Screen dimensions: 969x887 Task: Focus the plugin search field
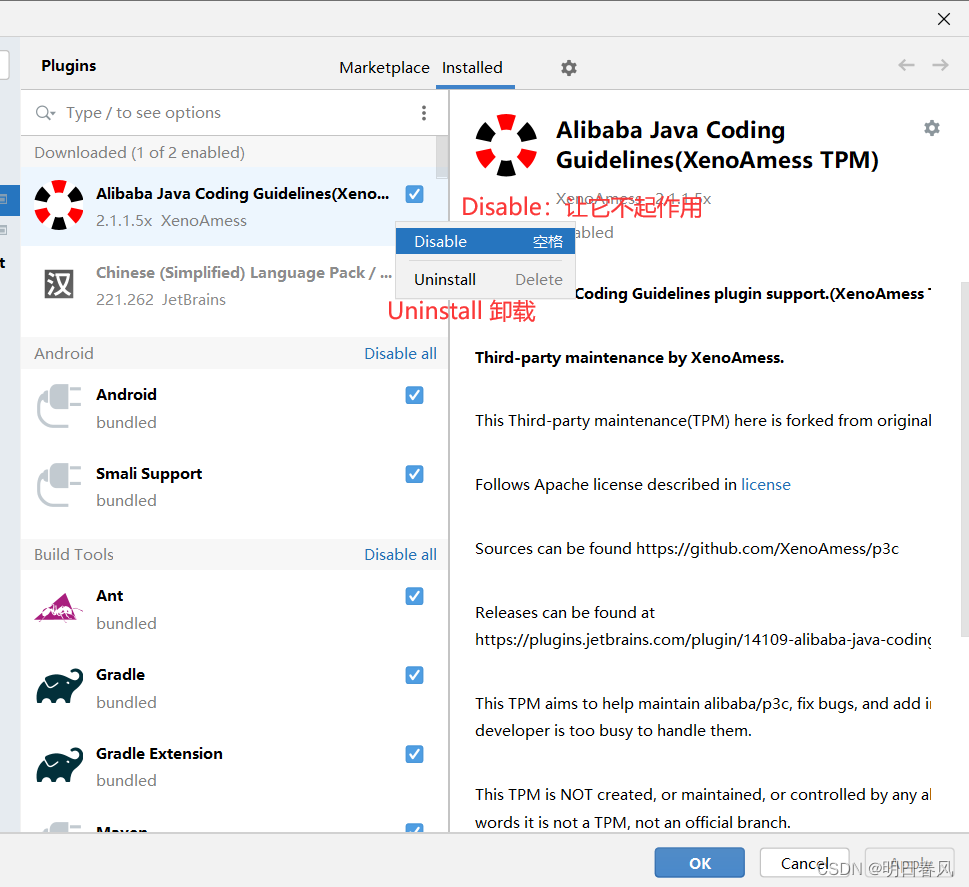coord(235,112)
